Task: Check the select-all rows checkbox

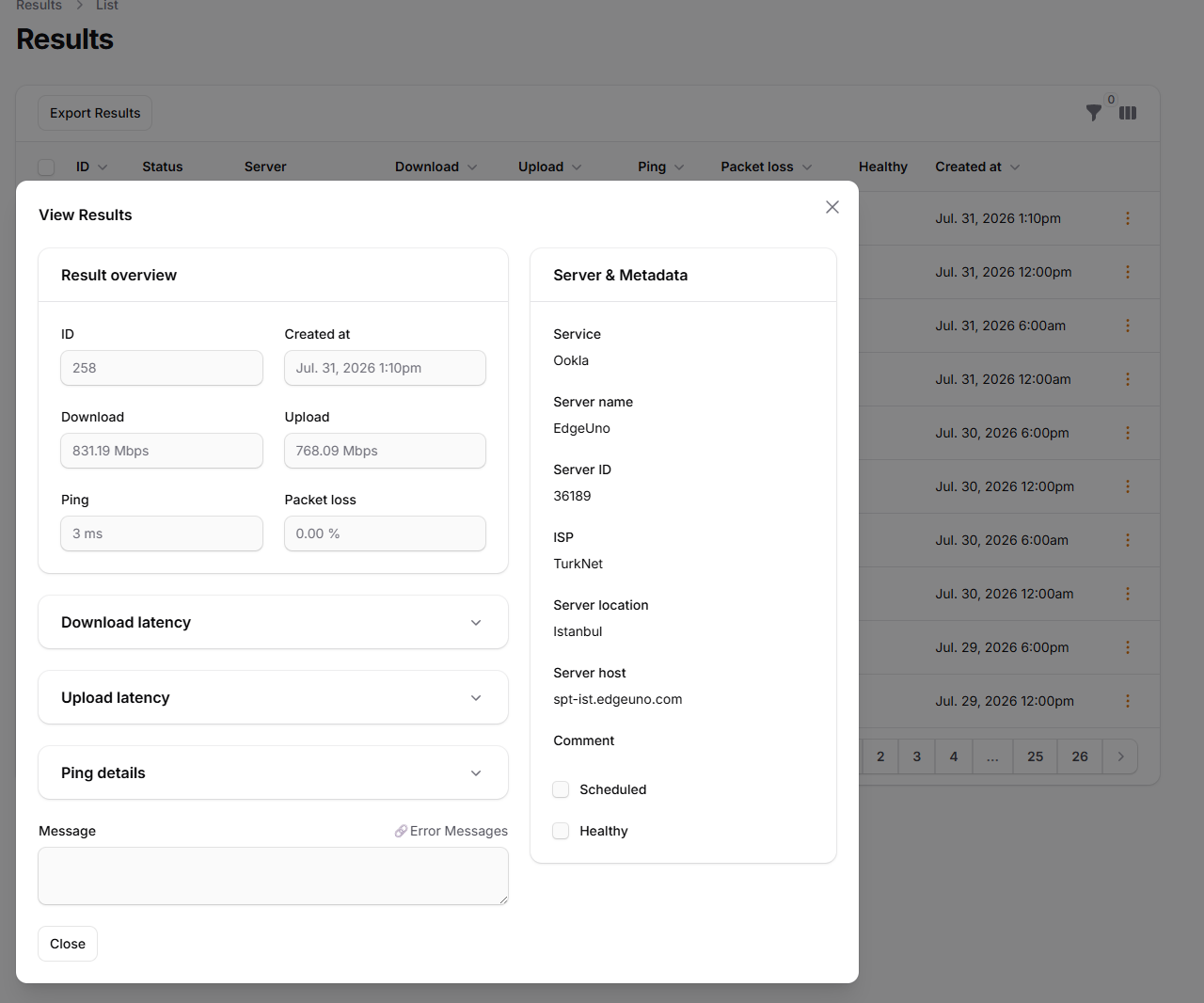Action: 46,167
